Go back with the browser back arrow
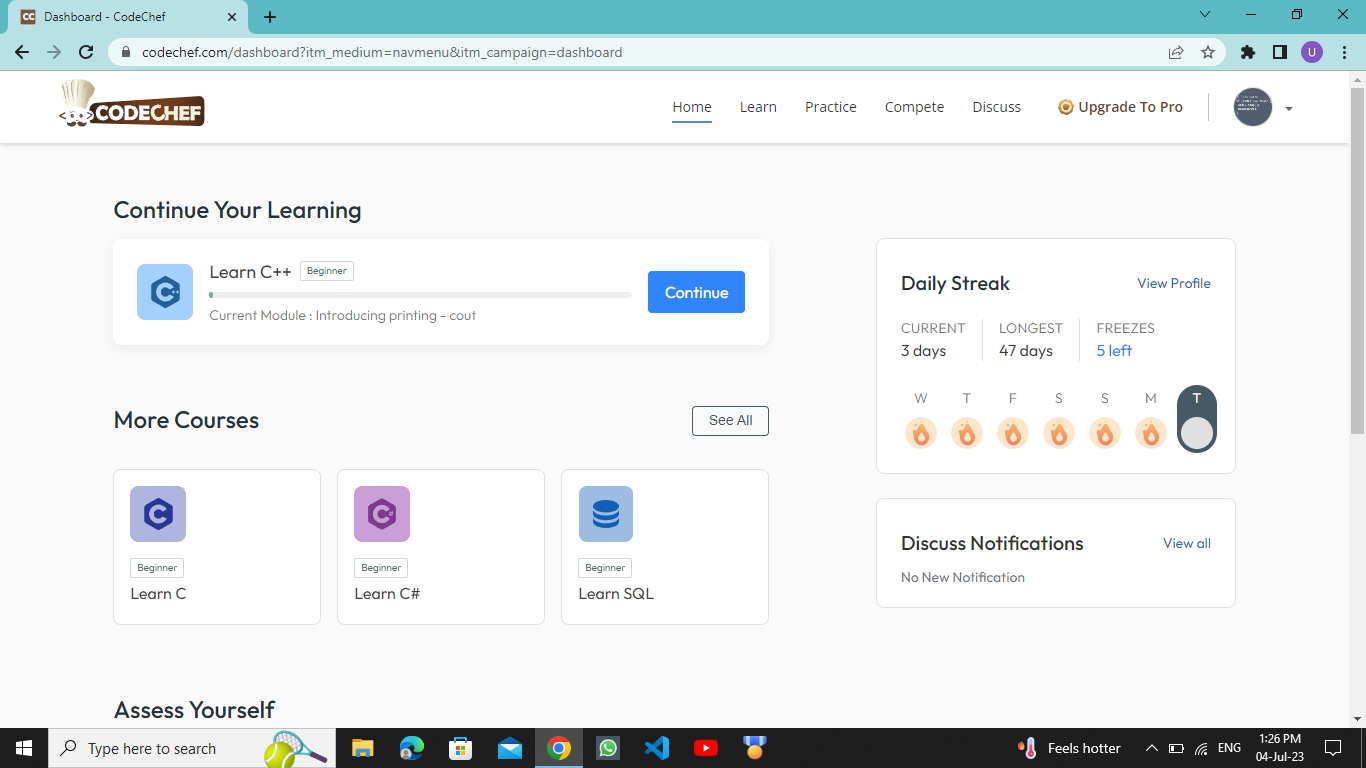The image size is (1366, 768). coord(22,52)
